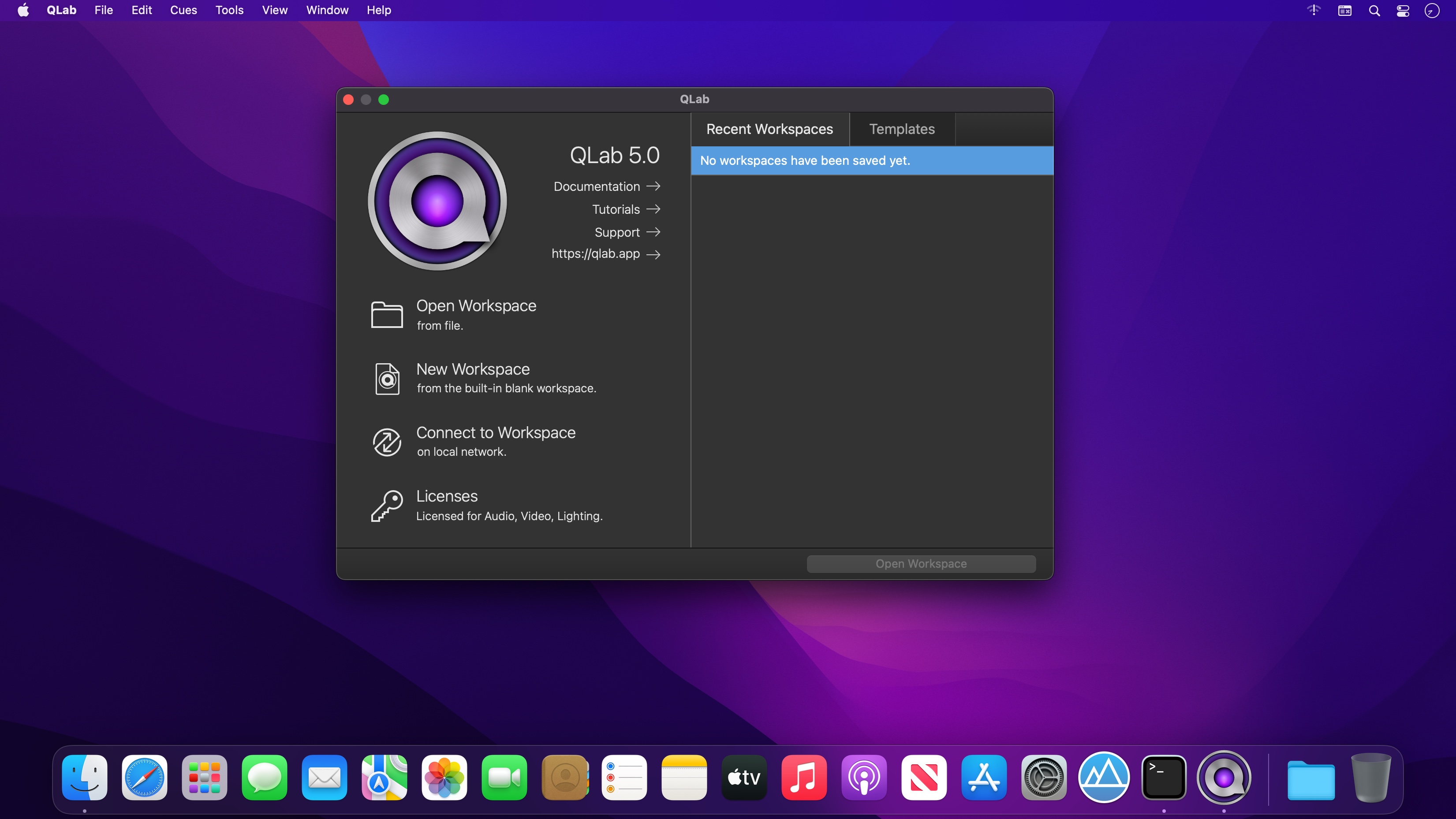
Task: Click the large QLab logo image
Action: (x=437, y=201)
